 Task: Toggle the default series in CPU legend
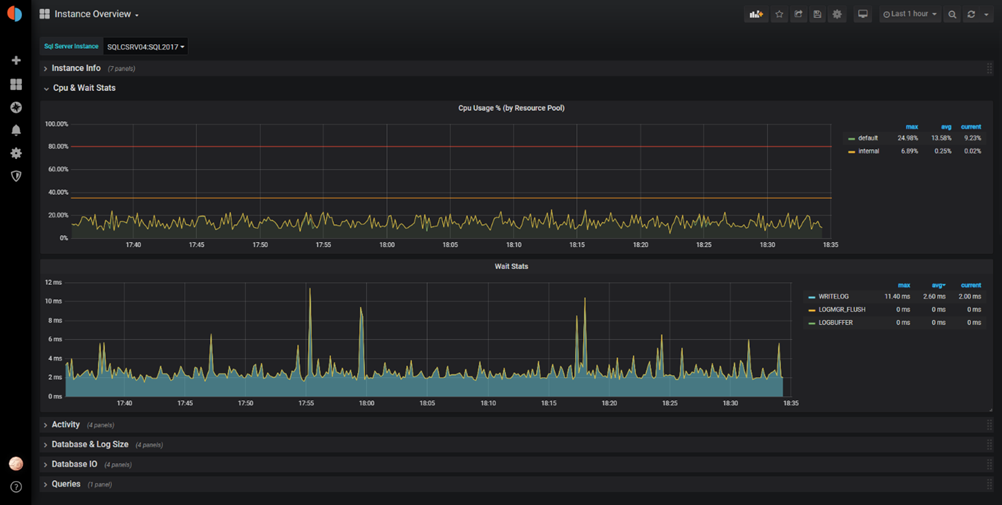click(x=868, y=138)
